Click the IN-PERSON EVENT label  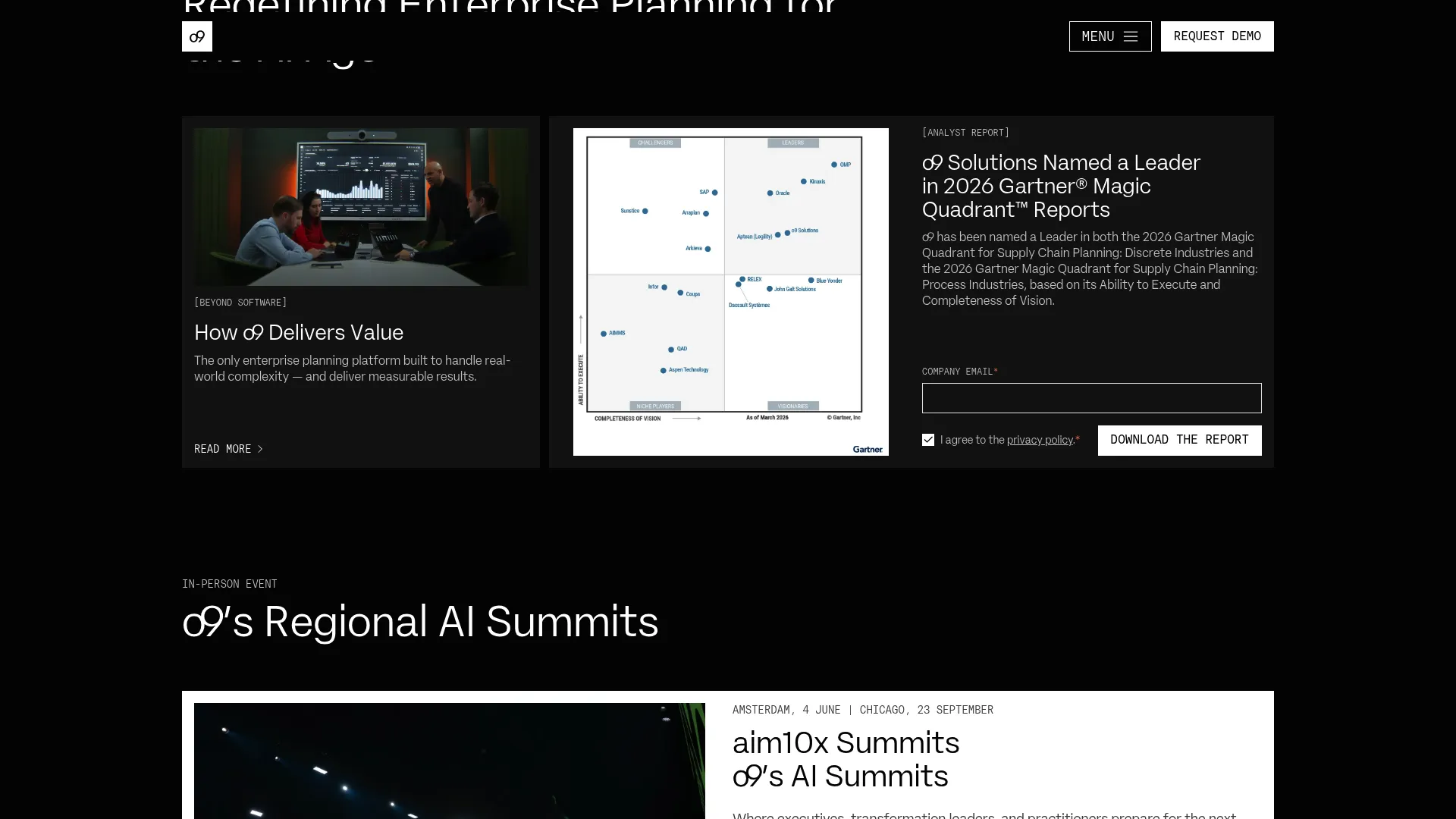230,584
